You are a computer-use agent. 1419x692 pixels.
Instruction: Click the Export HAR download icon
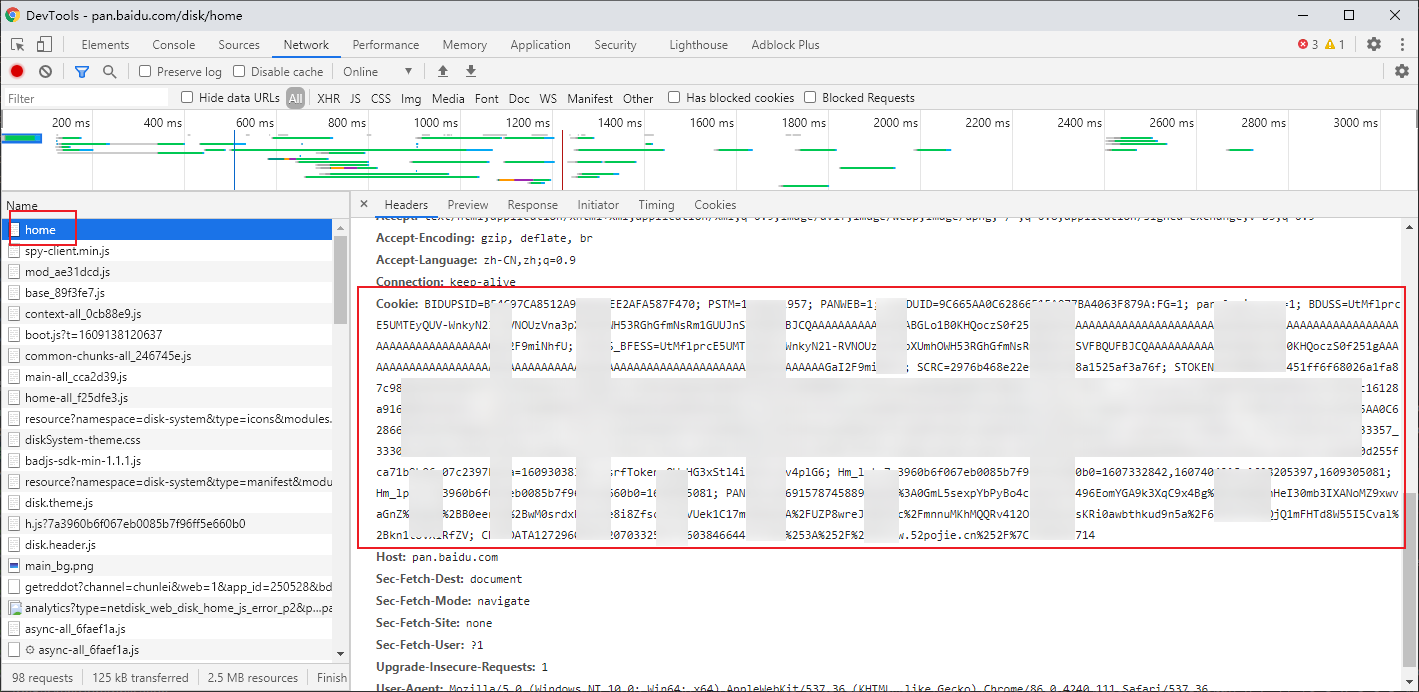point(471,71)
